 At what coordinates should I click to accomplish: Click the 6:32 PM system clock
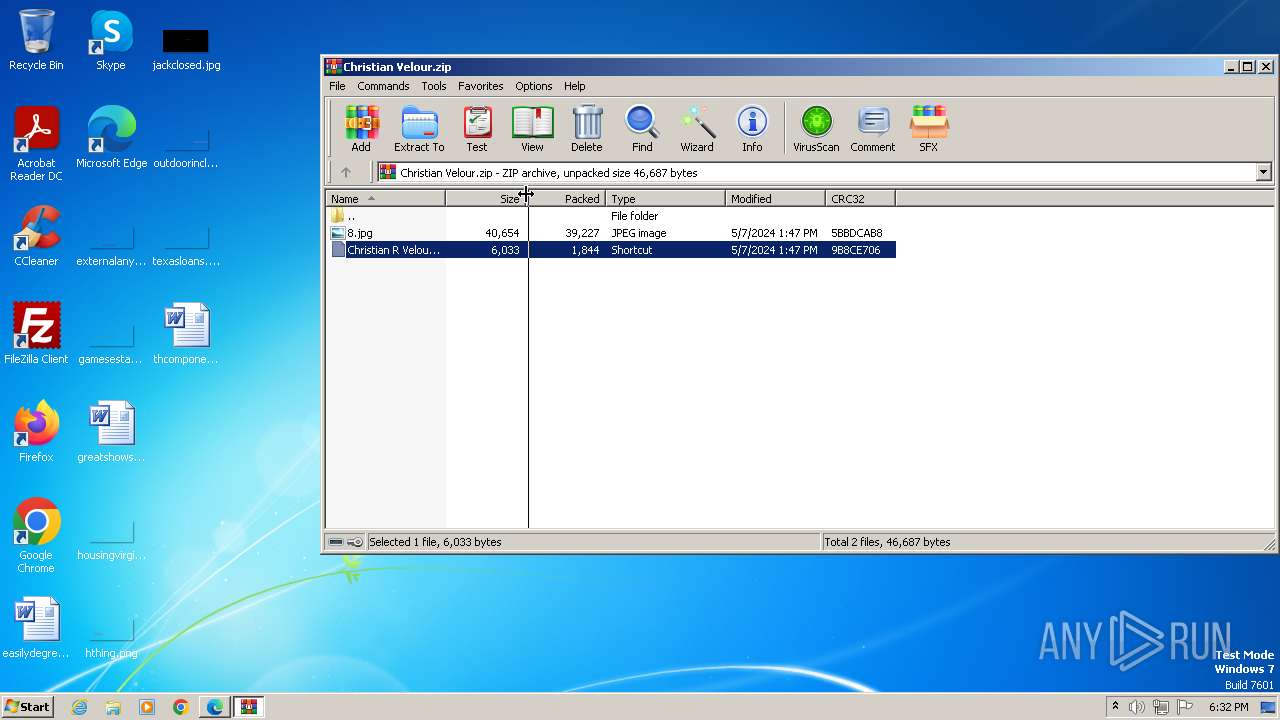click(x=1228, y=707)
